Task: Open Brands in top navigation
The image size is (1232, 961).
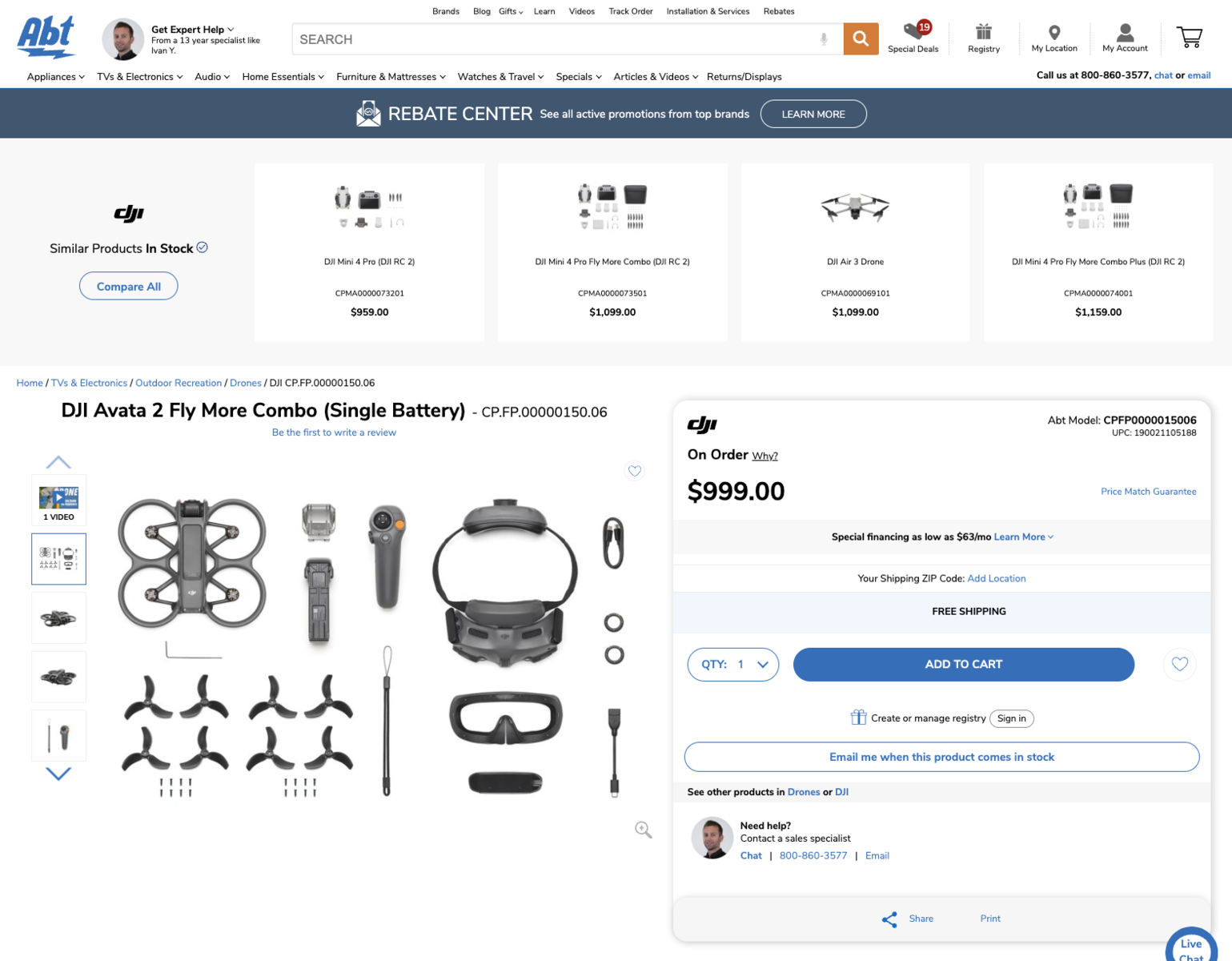Action: click(x=446, y=11)
